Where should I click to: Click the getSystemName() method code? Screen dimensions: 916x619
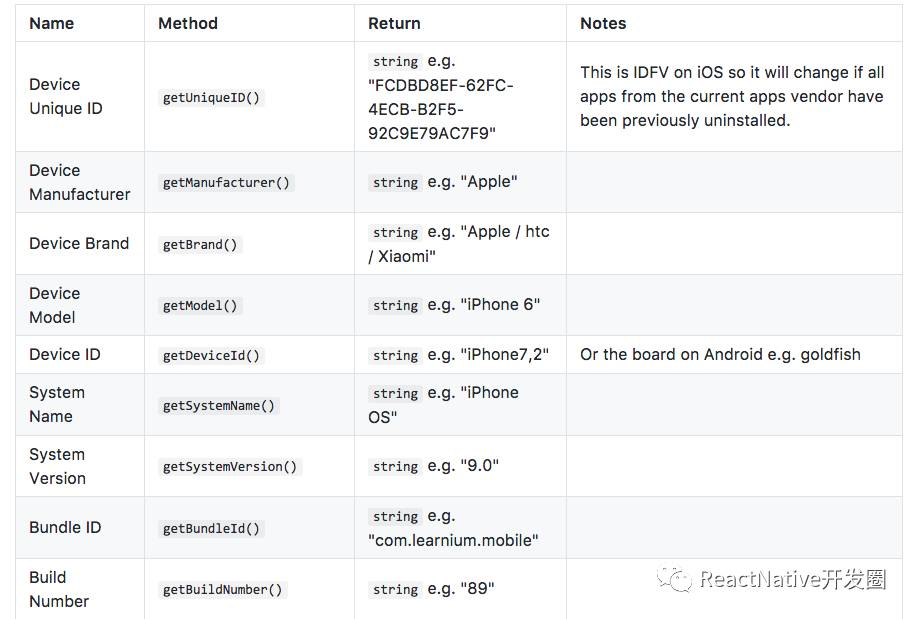pyautogui.click(x=219, y=405)
